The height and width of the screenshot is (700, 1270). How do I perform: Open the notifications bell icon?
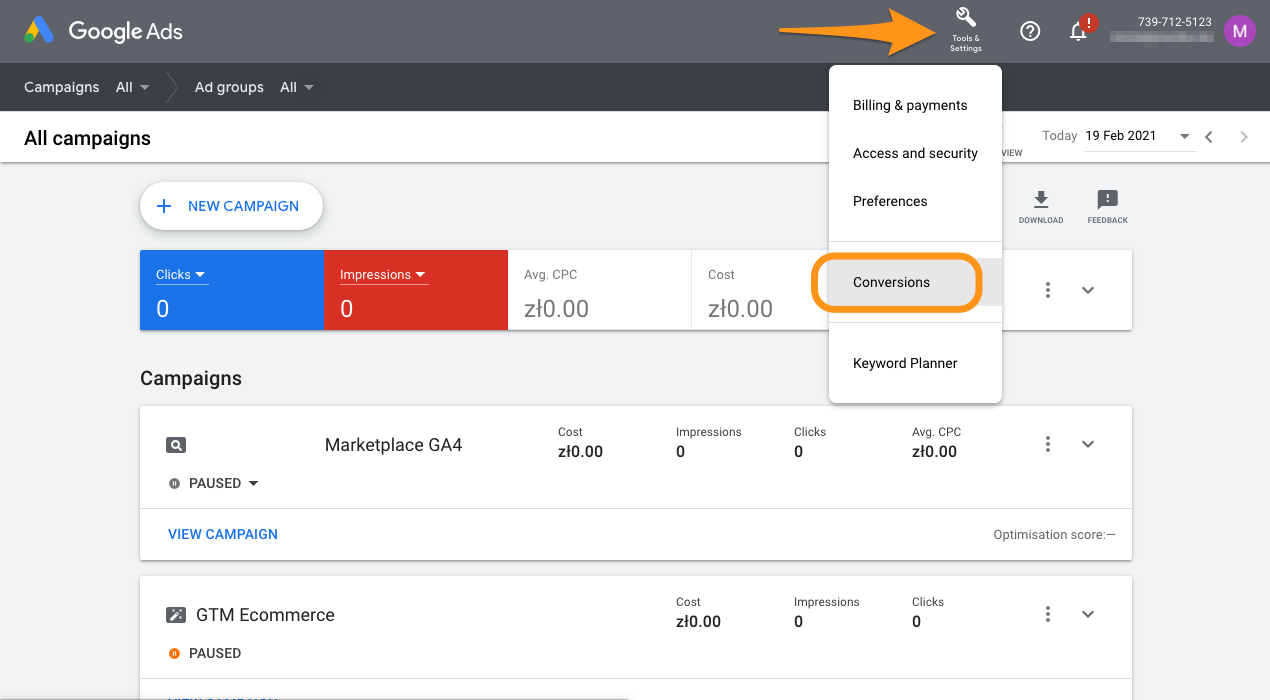tap(1079, 31)
